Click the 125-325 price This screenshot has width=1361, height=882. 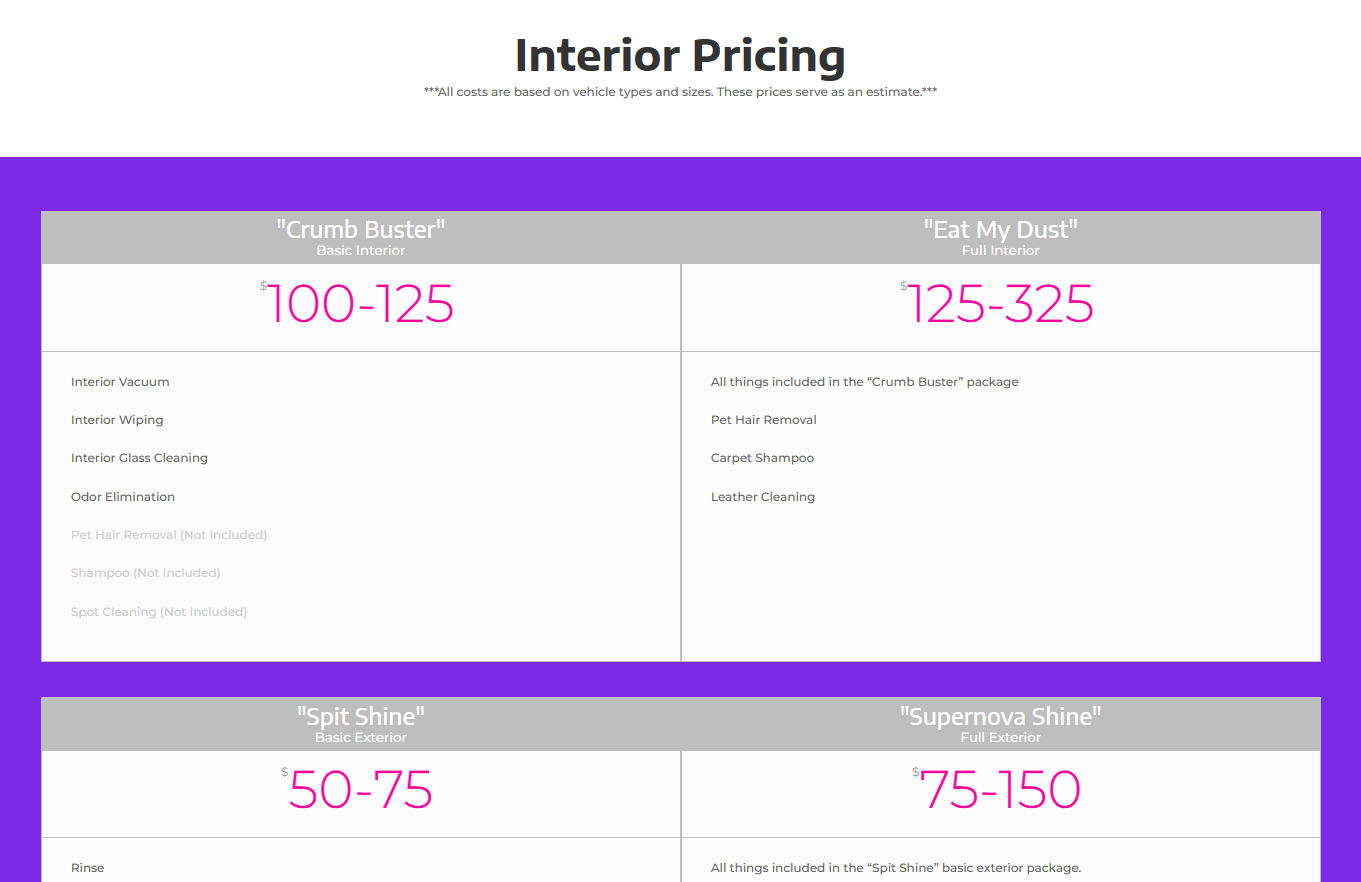pos(997,304)
